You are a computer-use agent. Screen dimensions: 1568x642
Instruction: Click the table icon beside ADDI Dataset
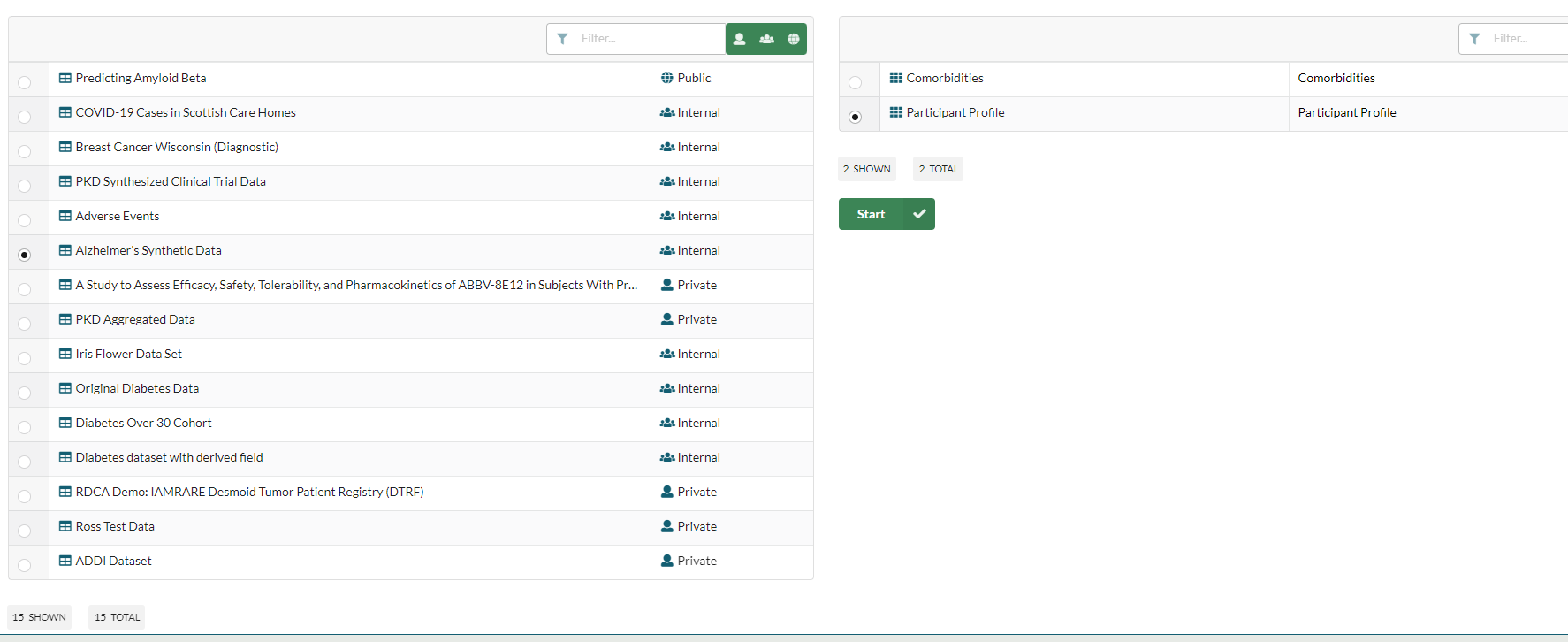pyautogui.click(x=65, y=561)
